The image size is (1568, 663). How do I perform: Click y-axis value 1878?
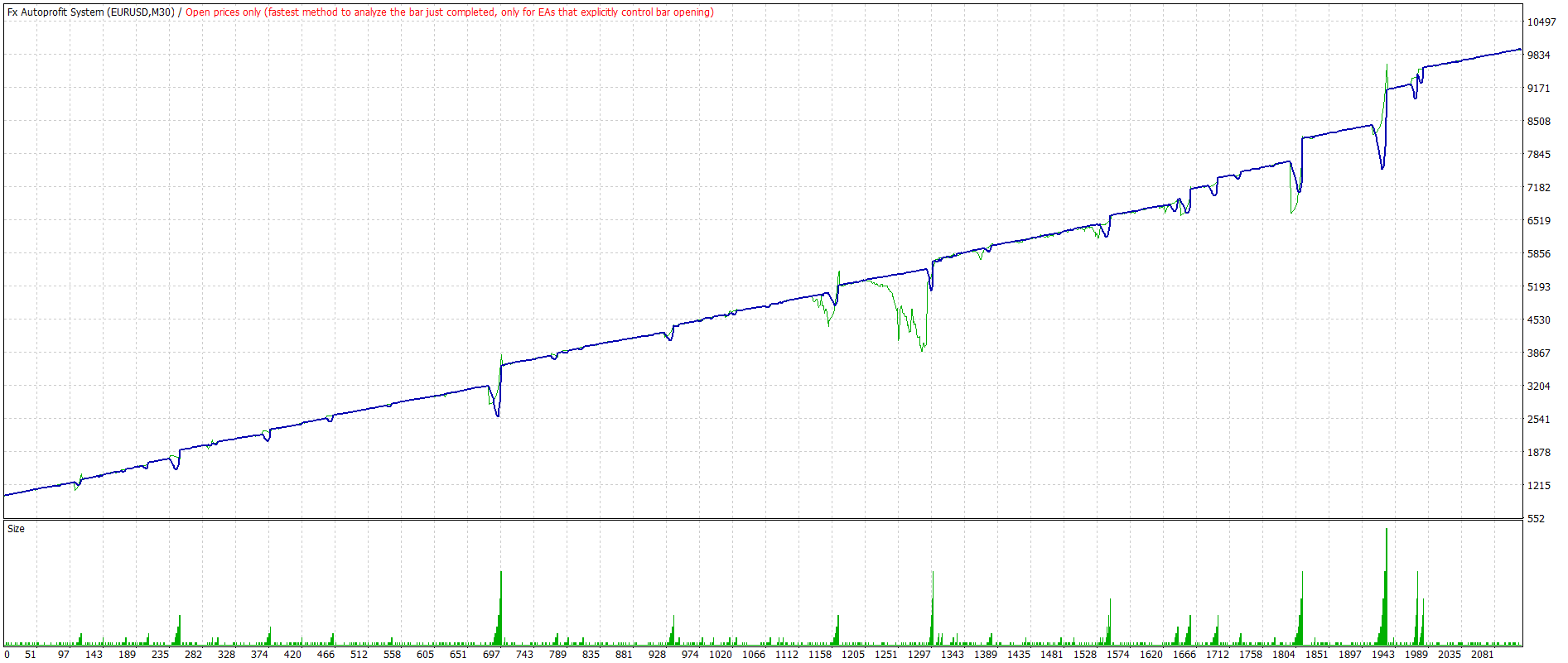coord(1539,453)
